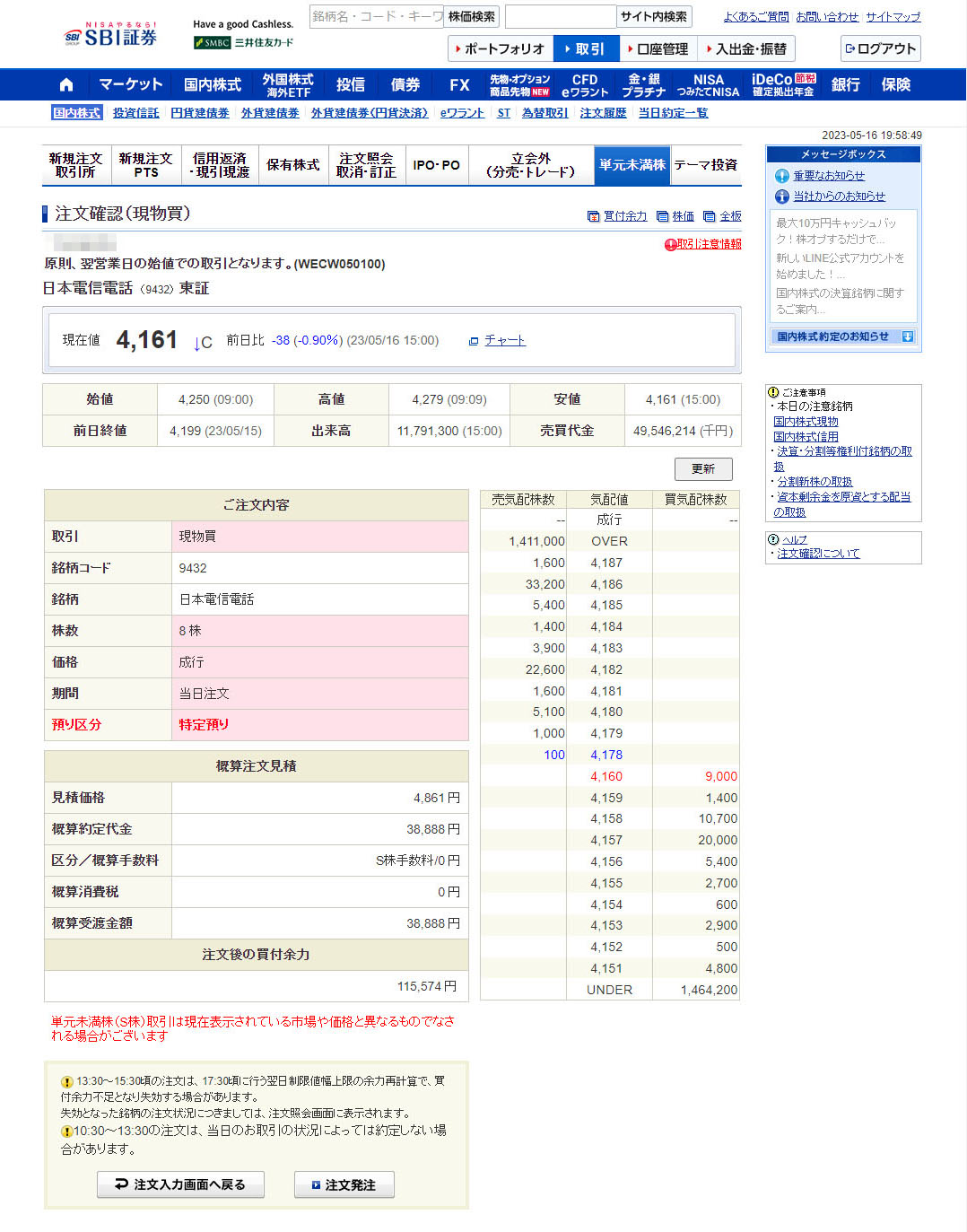967x1232 pixels.
Task: Open the 取引 top menu
Action: point(585,48)
